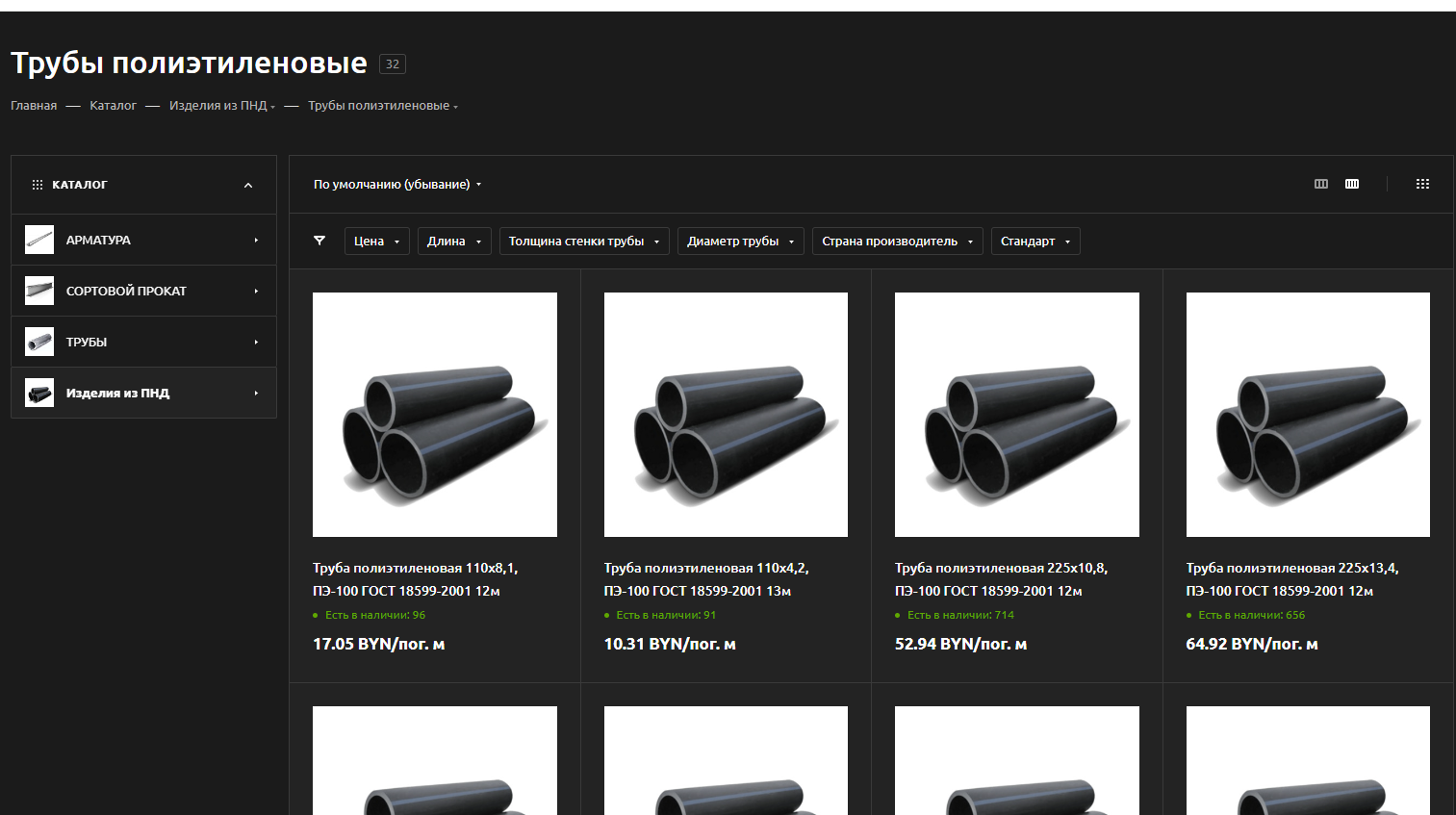The height and width of the screenshot is (815, 1456).
Task: Expand the АРМАТУРА submenu arrow
Action: [256, 240]
